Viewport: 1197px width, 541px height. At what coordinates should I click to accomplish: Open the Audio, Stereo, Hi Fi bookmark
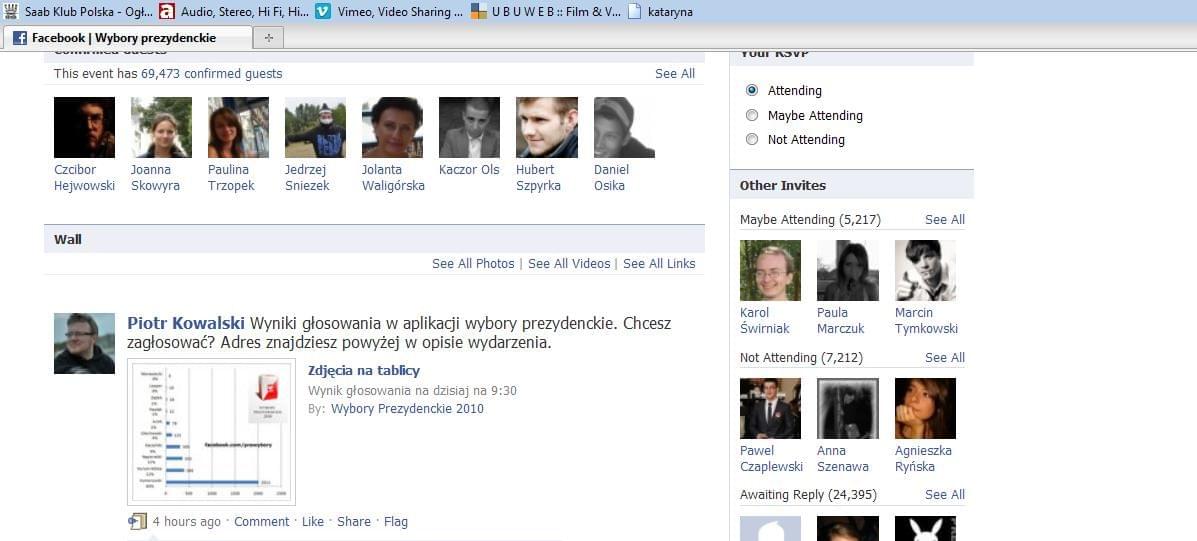(x=233, y=12)
